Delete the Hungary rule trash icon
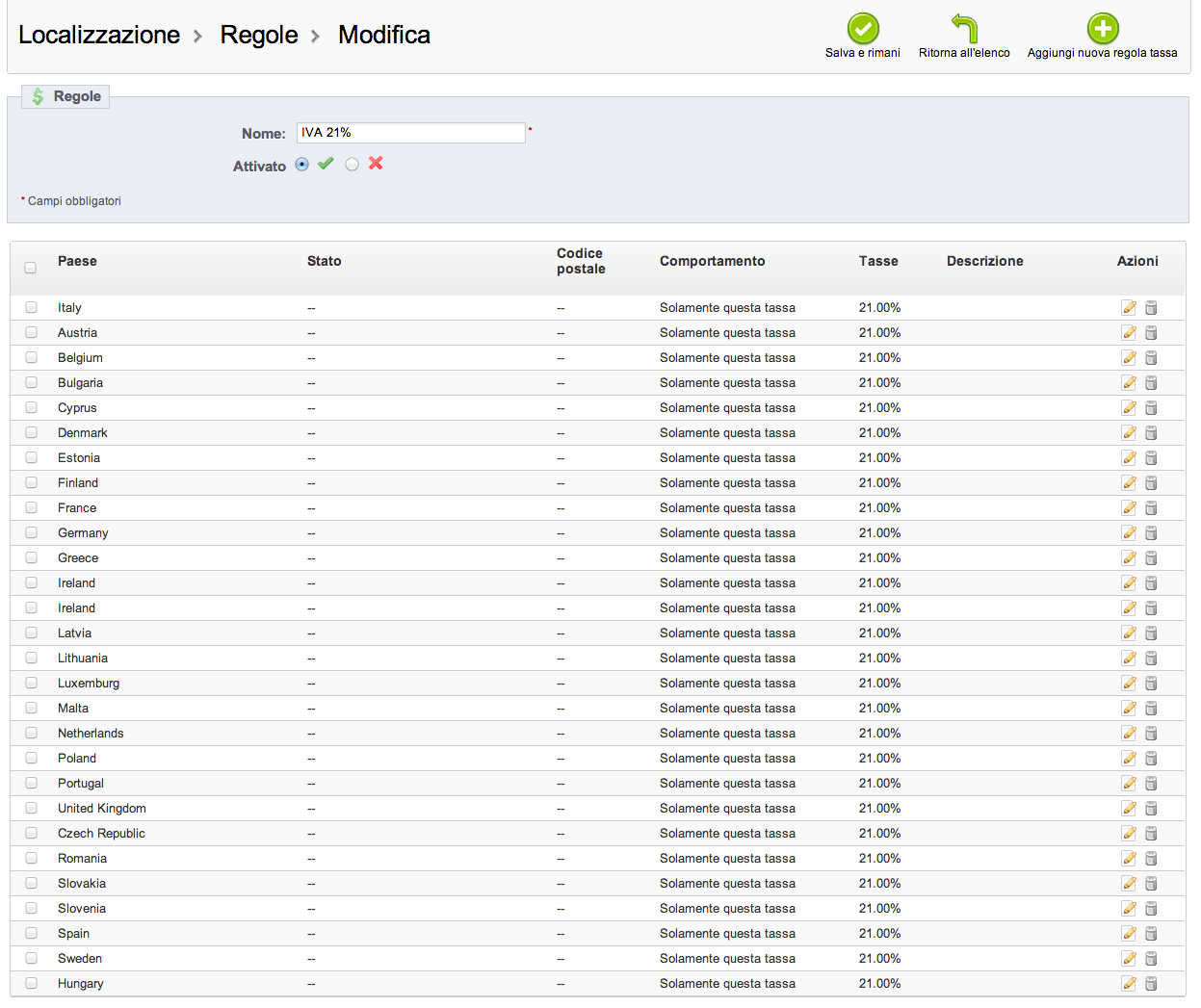This screenshot has height=1008, width=1201. (x=1151, y=984)
